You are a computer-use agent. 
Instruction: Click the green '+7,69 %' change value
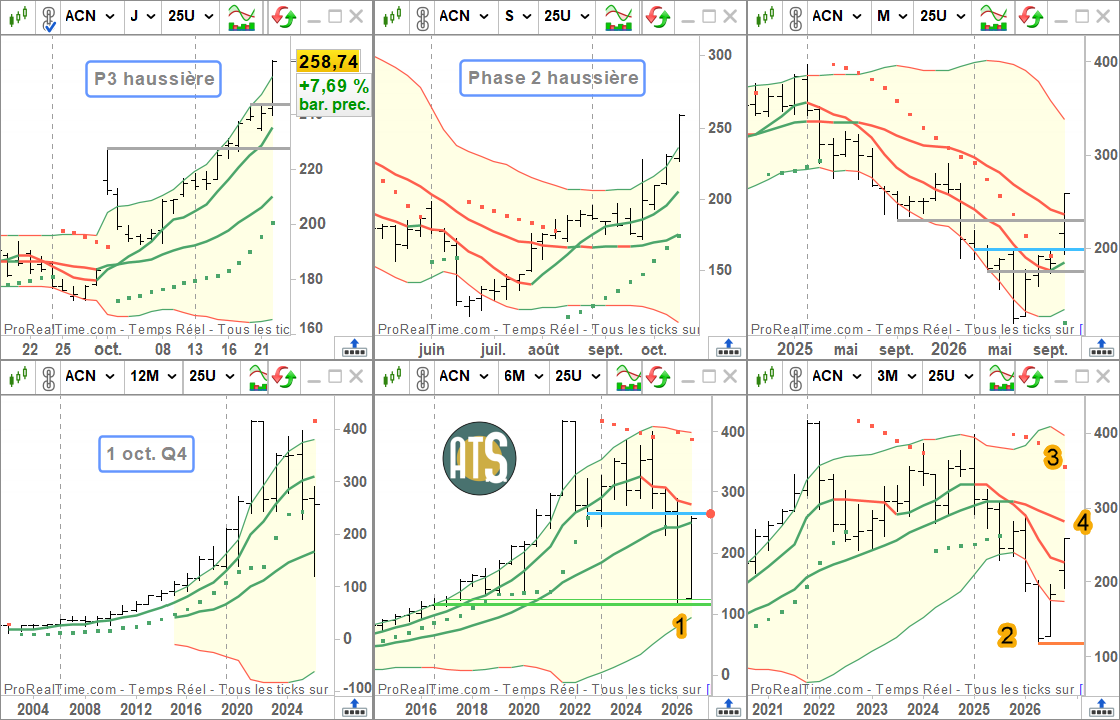334,86
